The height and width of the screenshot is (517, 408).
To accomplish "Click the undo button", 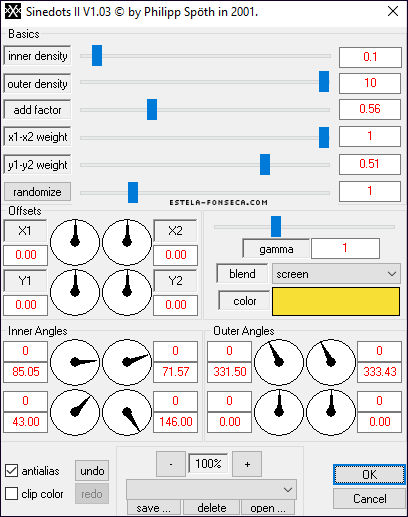I will tap(92, 471).
